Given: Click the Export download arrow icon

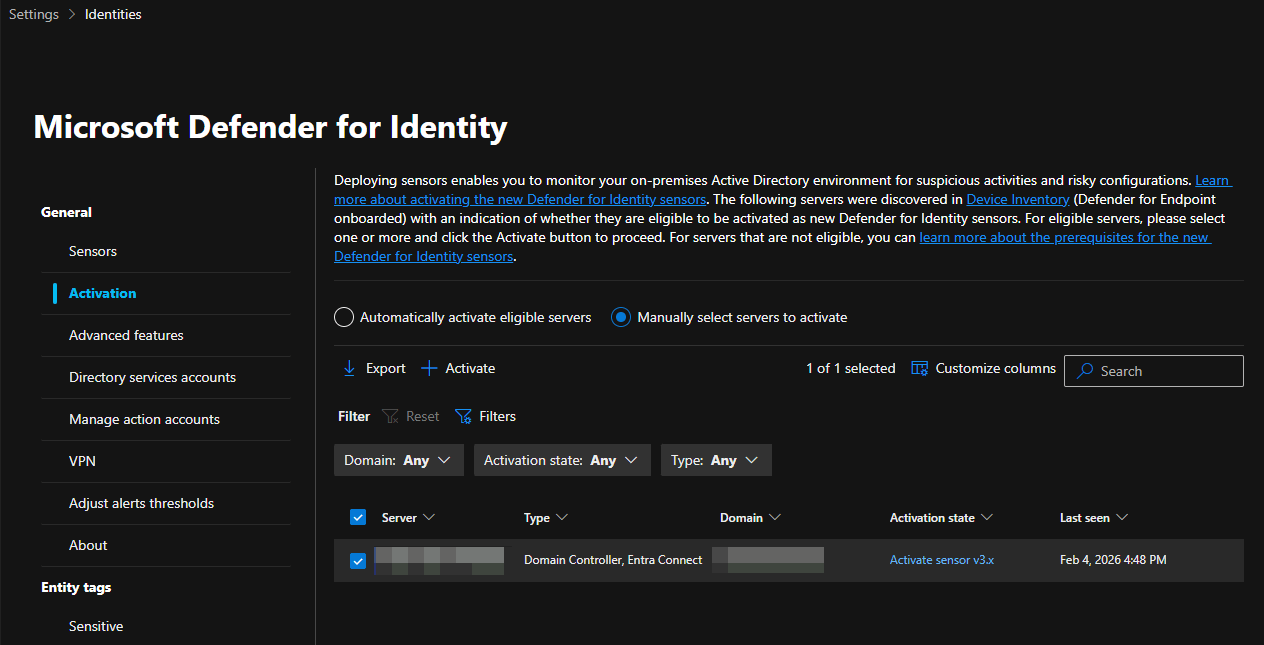Looking at the screenshot, I should [x=349, y=368].
